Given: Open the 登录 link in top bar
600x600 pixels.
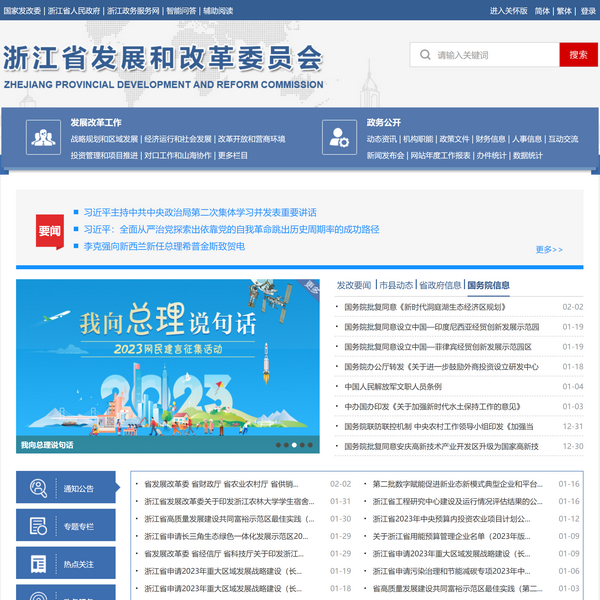Looking at the screenshot, I should point(588,11).
